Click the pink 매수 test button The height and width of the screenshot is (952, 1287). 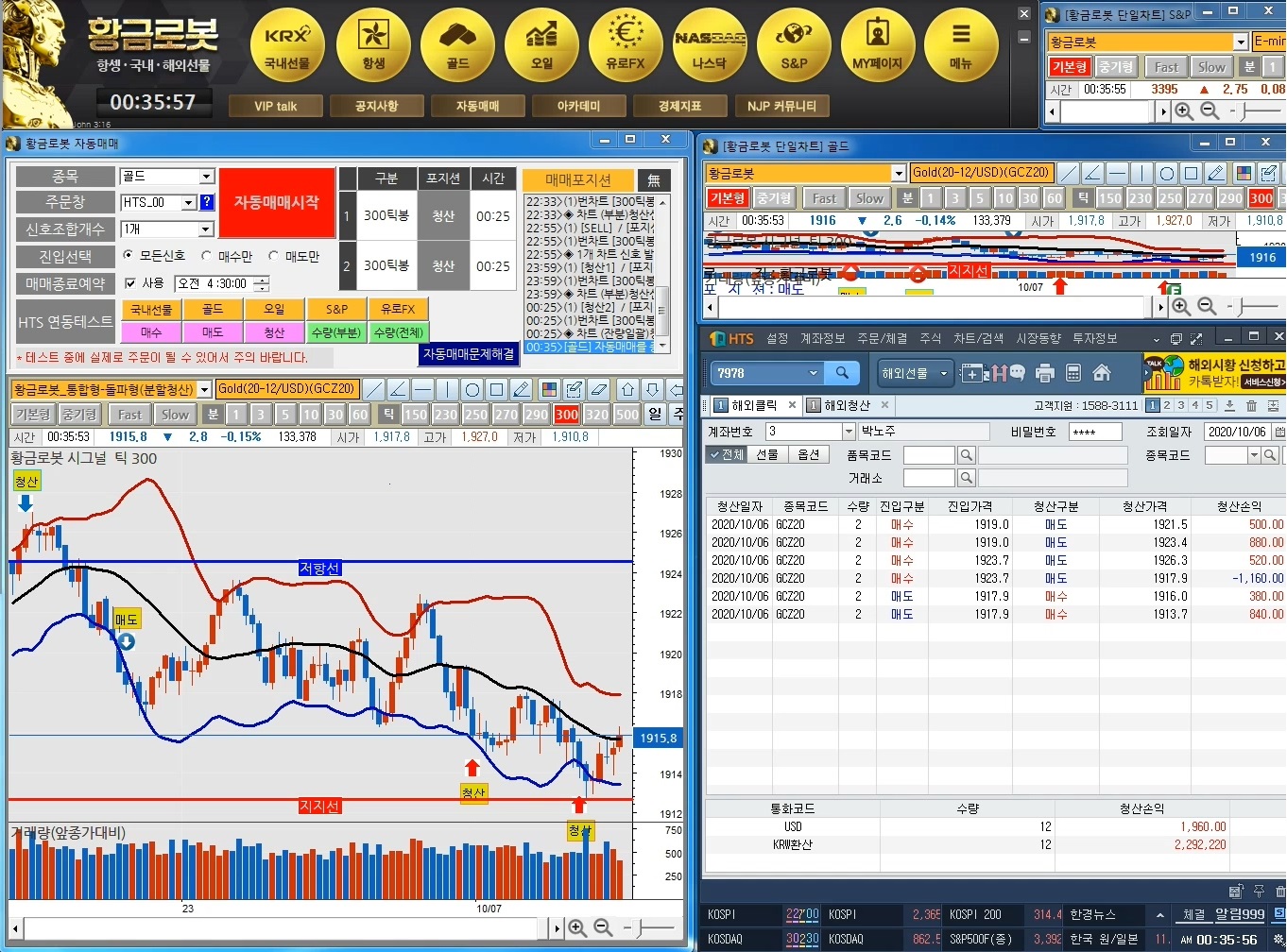pos(150,332)
